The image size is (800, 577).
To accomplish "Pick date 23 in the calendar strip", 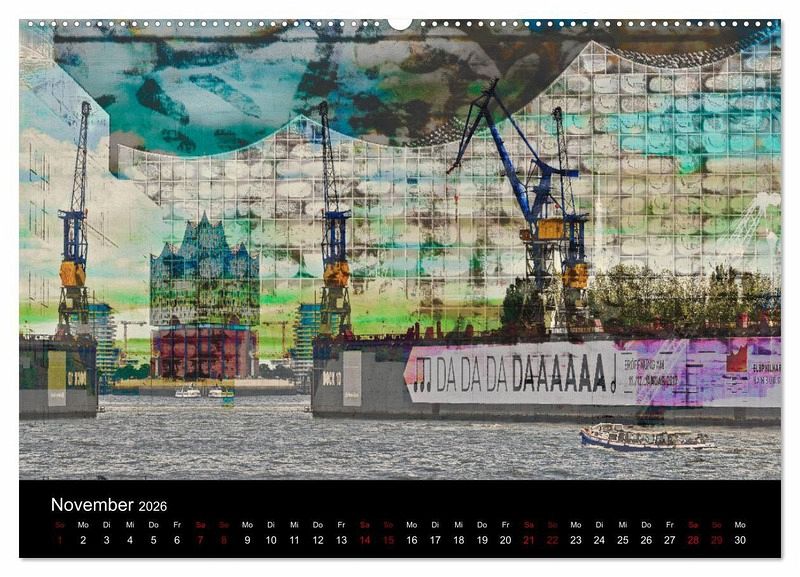I will click(576, 540).
